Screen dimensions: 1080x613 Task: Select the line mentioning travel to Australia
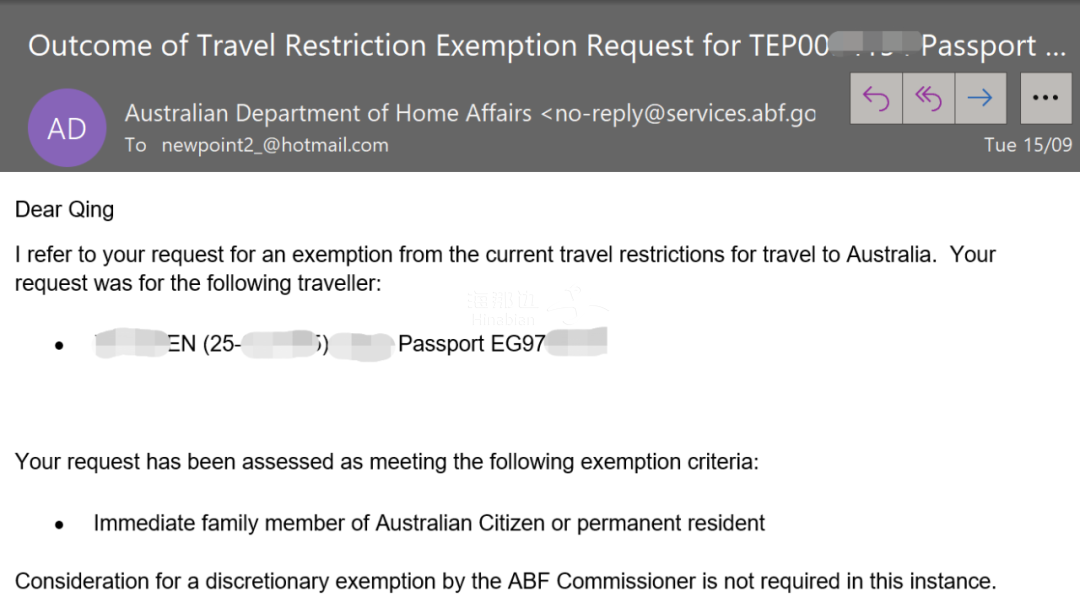click(x=506, y=255)
